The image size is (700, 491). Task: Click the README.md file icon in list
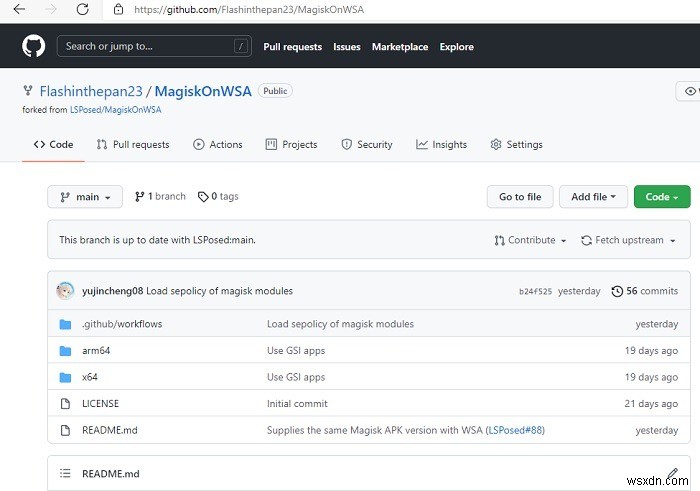(65, 430)
